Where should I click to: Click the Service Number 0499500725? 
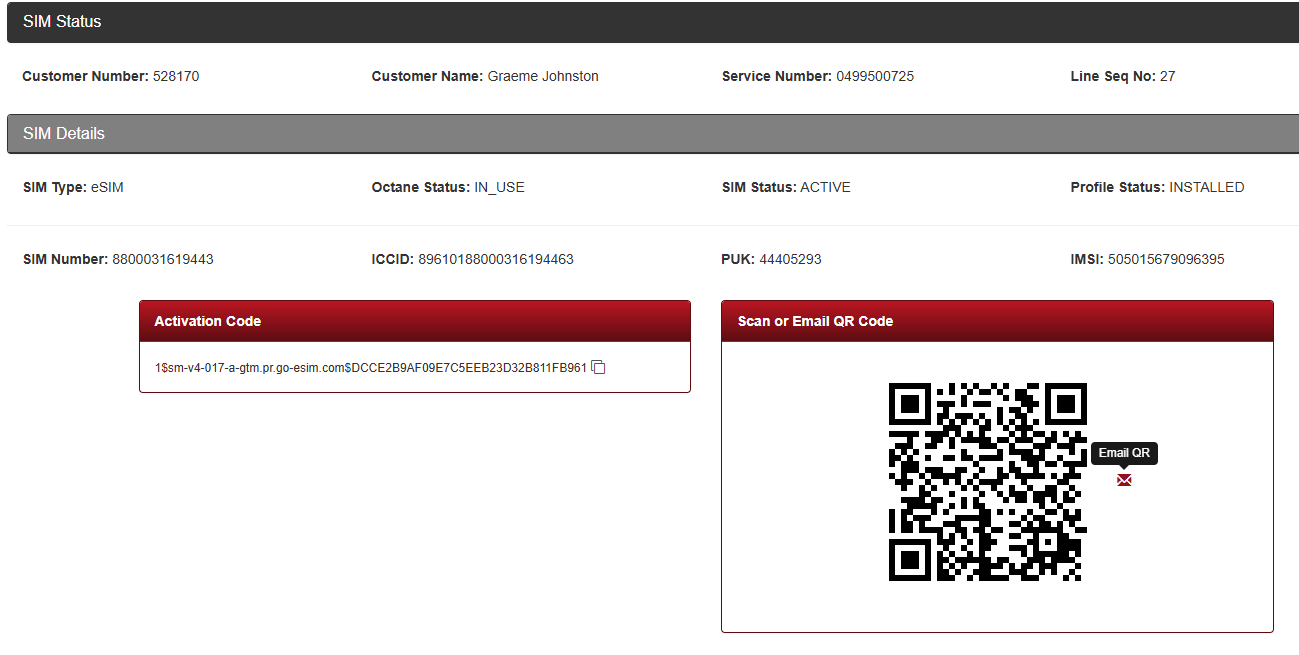click(875, 76)
